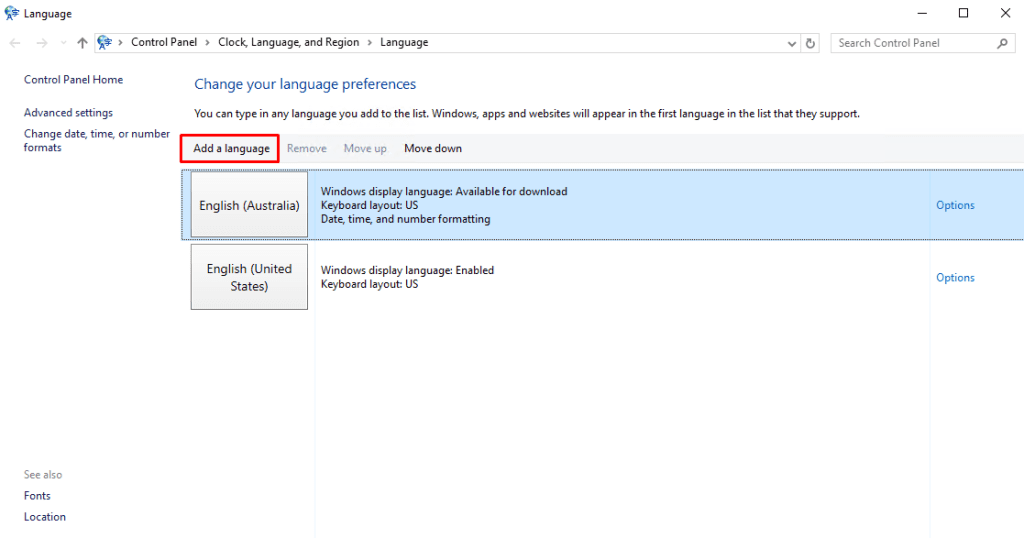The height and width of the screenshot is (538, 1024).
Task: Click the Language icon in address bar
Action: tap(104, 42)
